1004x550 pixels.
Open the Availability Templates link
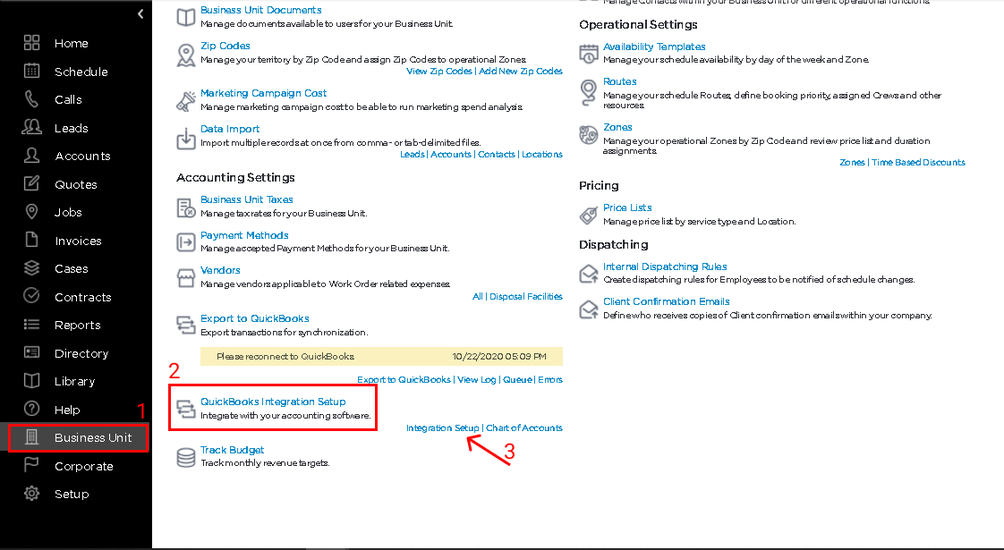(654, 47)
